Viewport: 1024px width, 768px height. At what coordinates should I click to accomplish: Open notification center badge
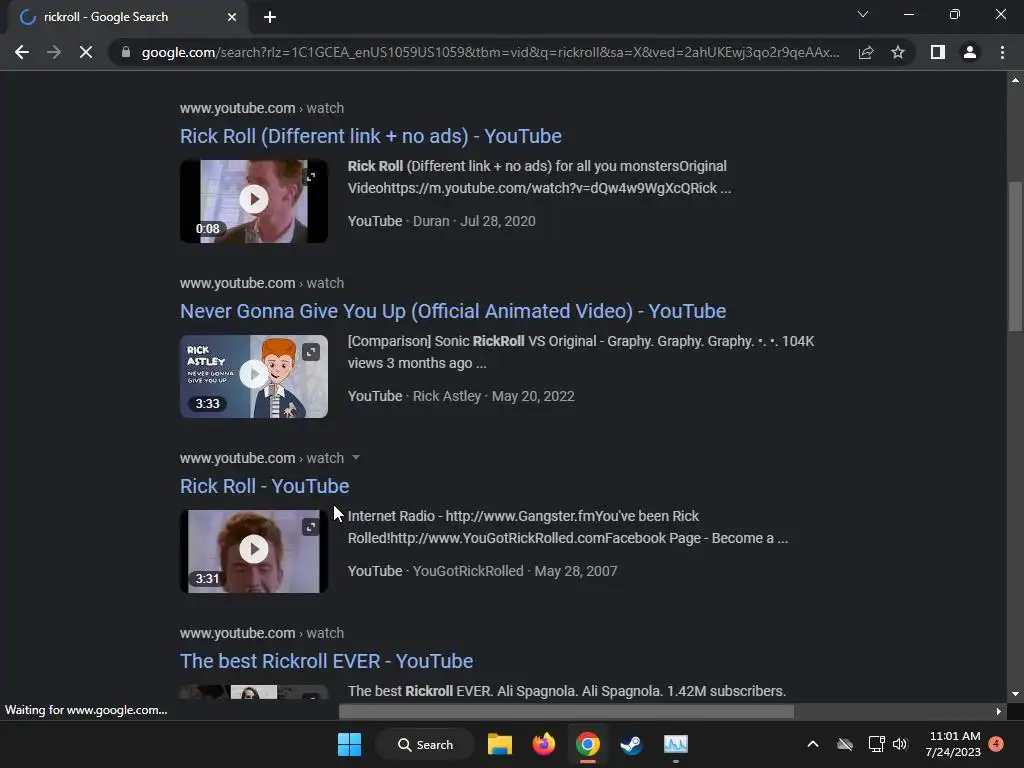click(996, 744)
